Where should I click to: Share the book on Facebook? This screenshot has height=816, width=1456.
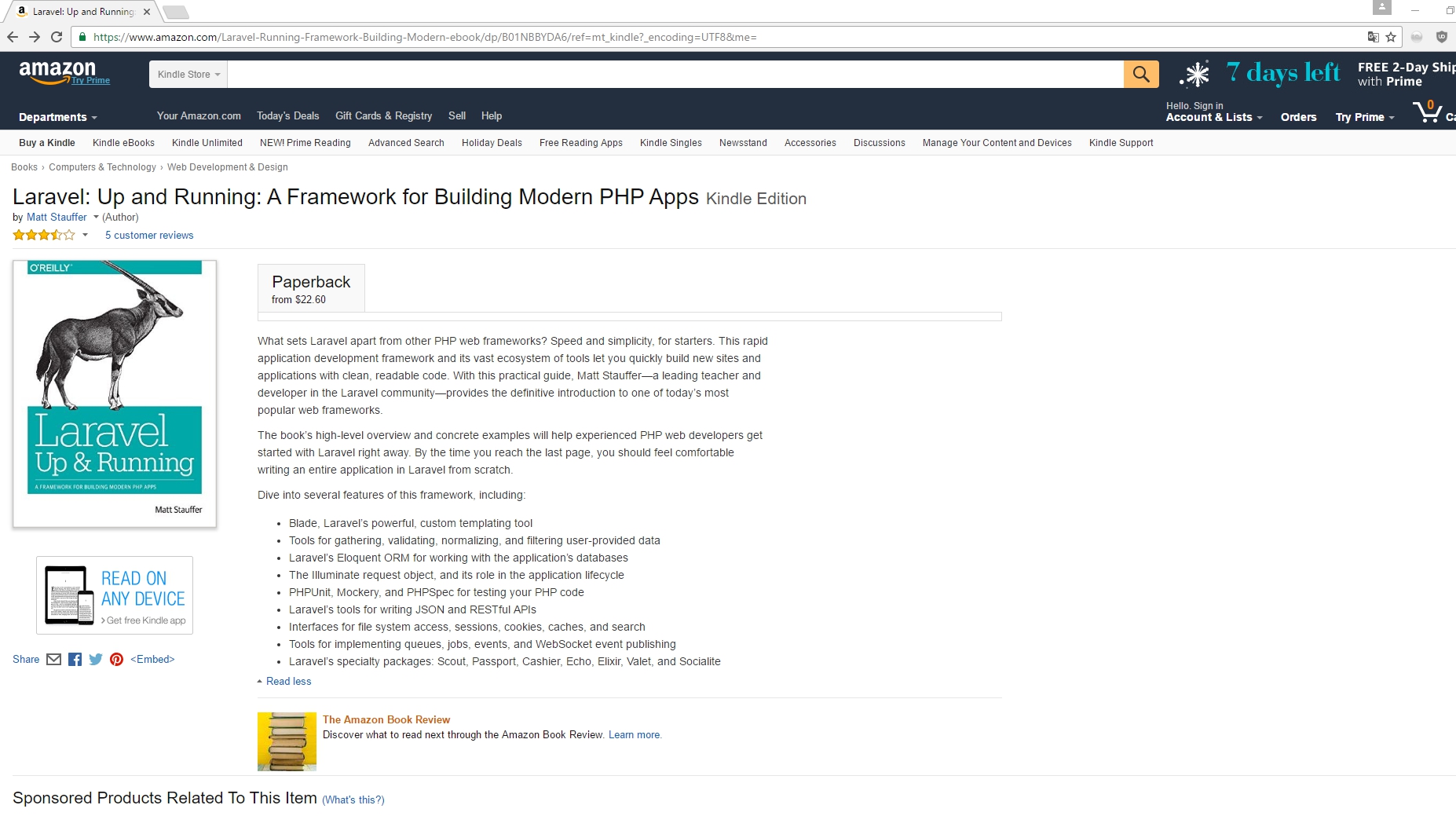pos(75,660)
